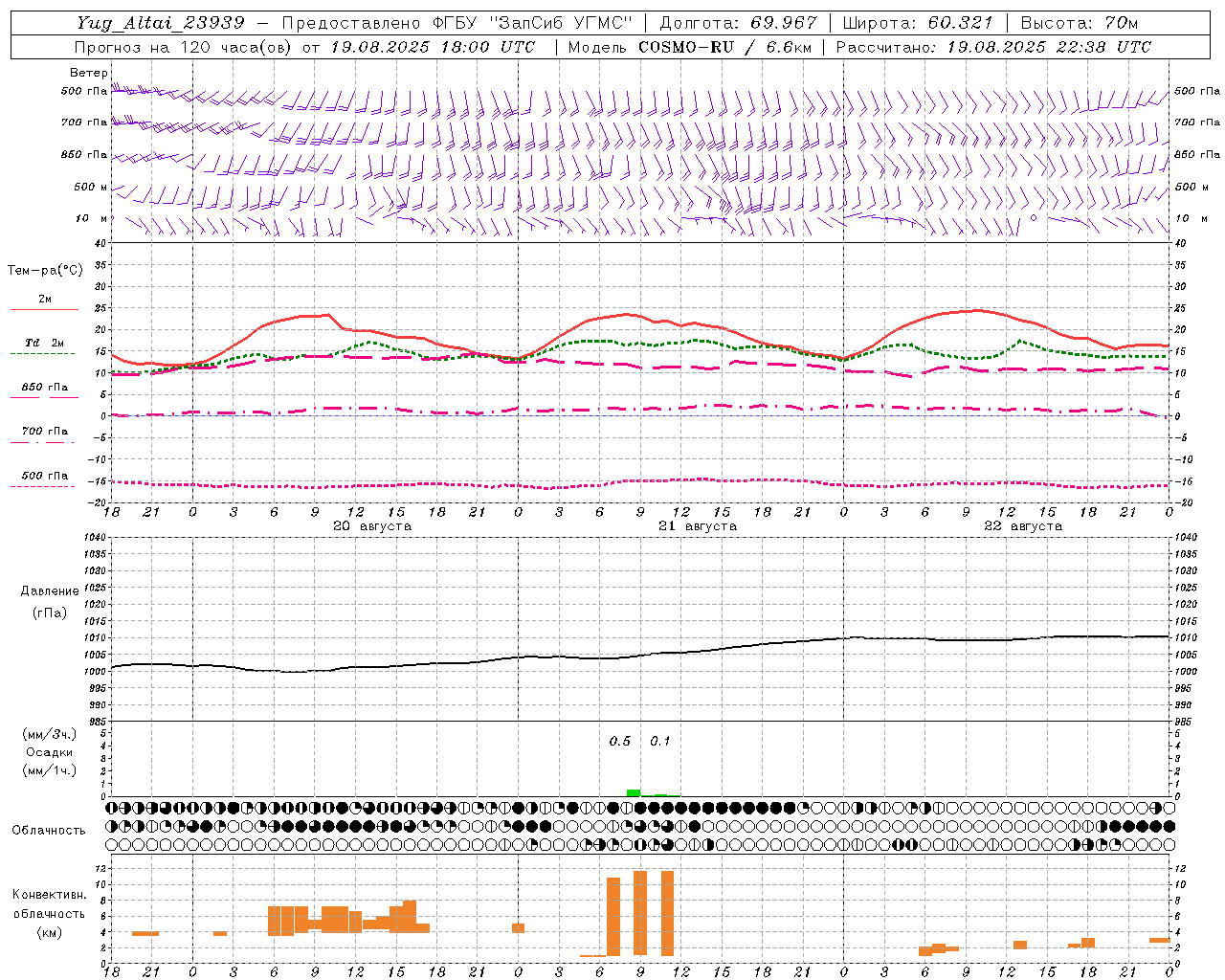The image size is (1225, 980).
Task: Click the (мм/1ч.) precipitation unit label
Action: tap(50, 770)
